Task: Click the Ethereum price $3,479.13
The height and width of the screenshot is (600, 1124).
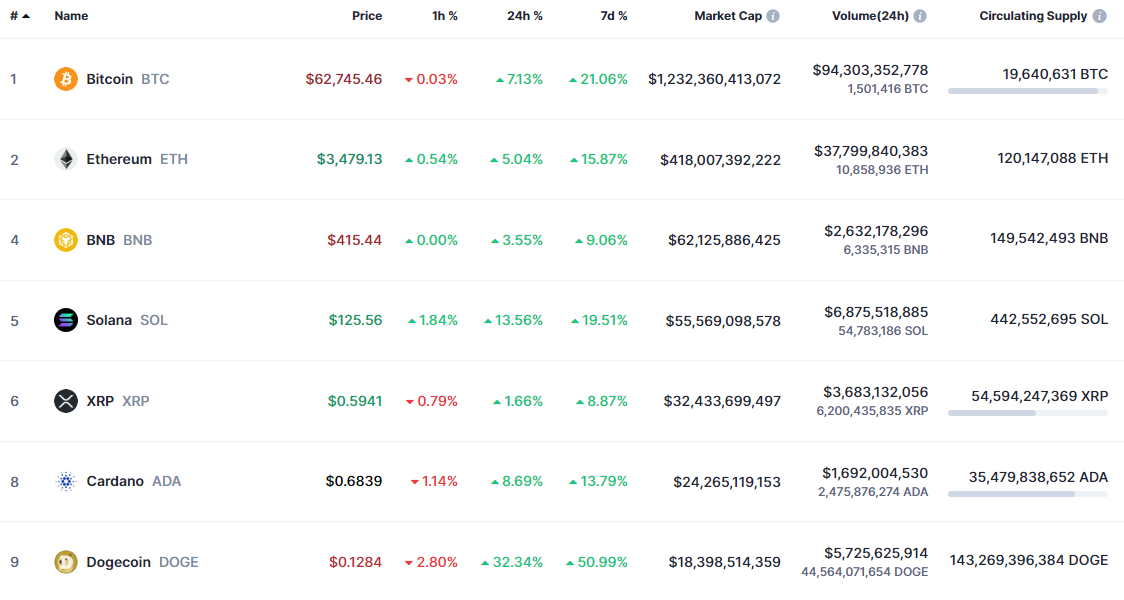Action: tap(350, 159)
